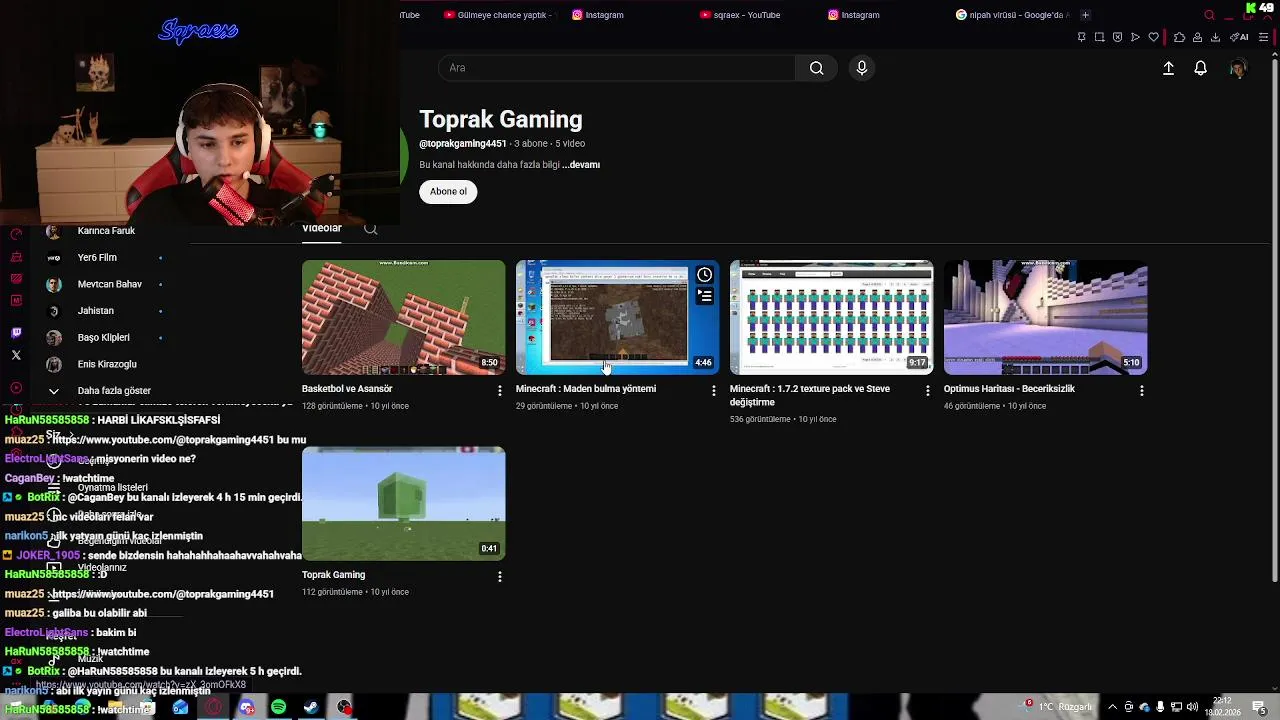The image size is (1280, 720).
Task: Open the Windows notification center icon
Action: 1260,707
